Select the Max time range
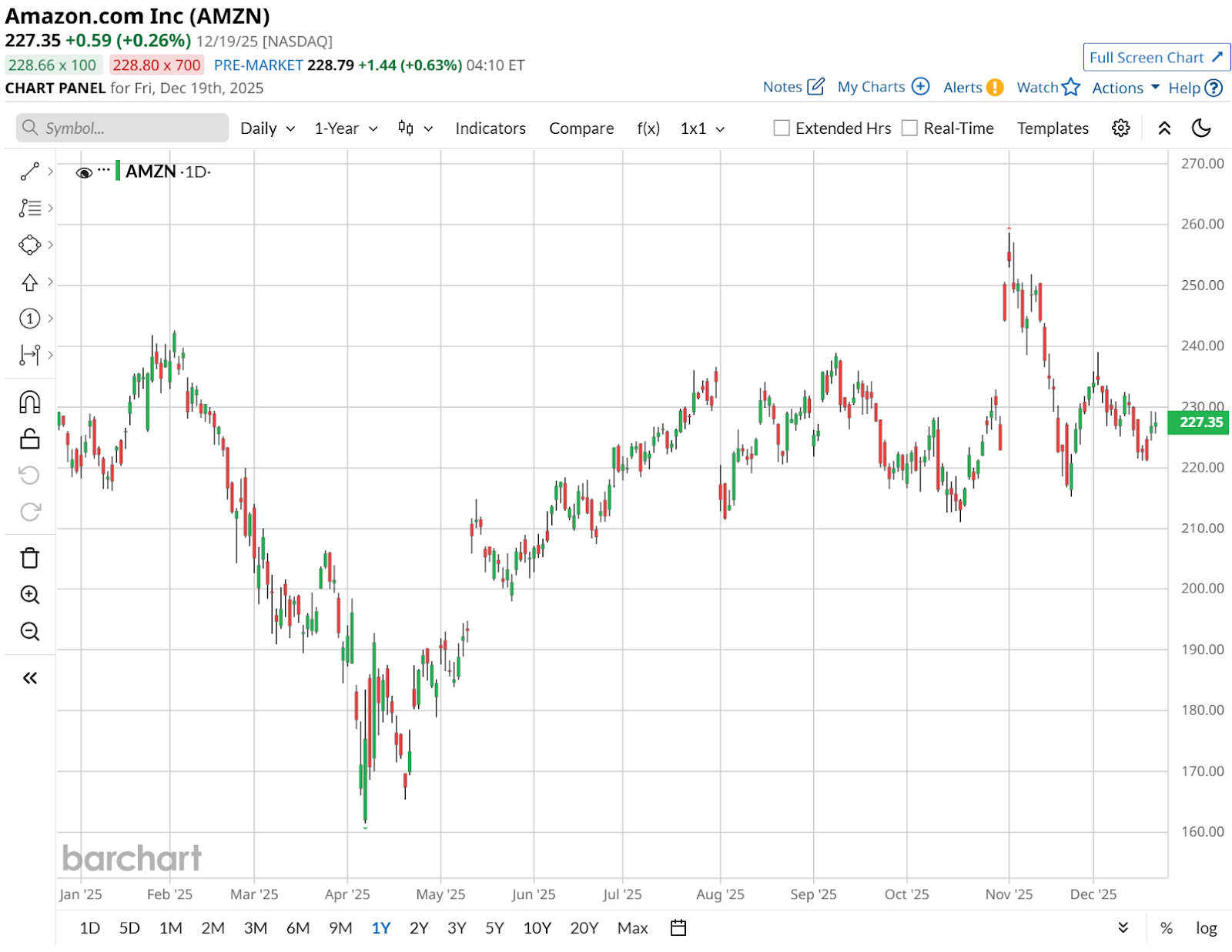The height and width of the screenshot is (952, 1232). [633, 928]
